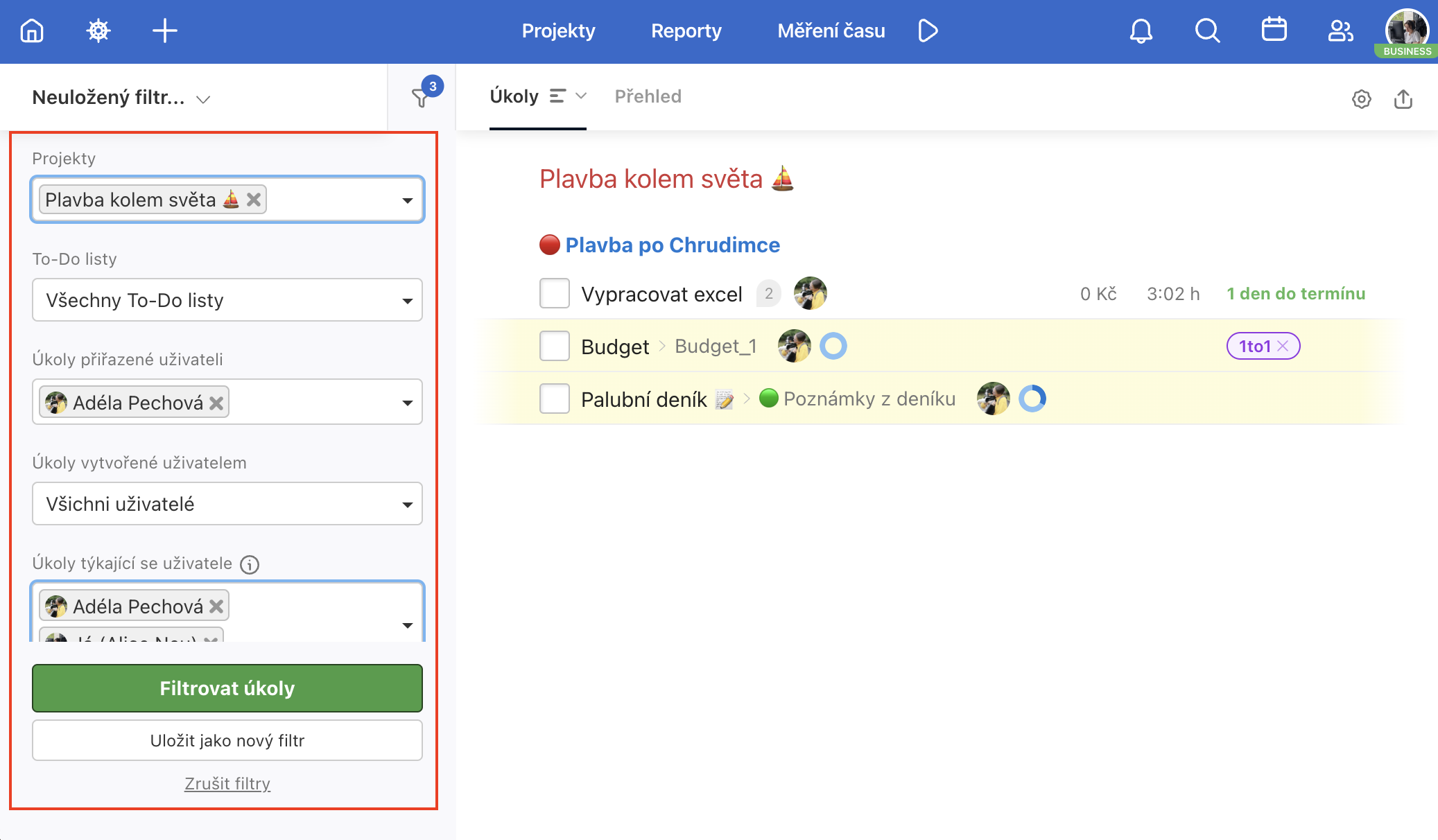Click the 1to1 tag label
Viewport: 1438px width, 840px height.
coord(1254,346)
